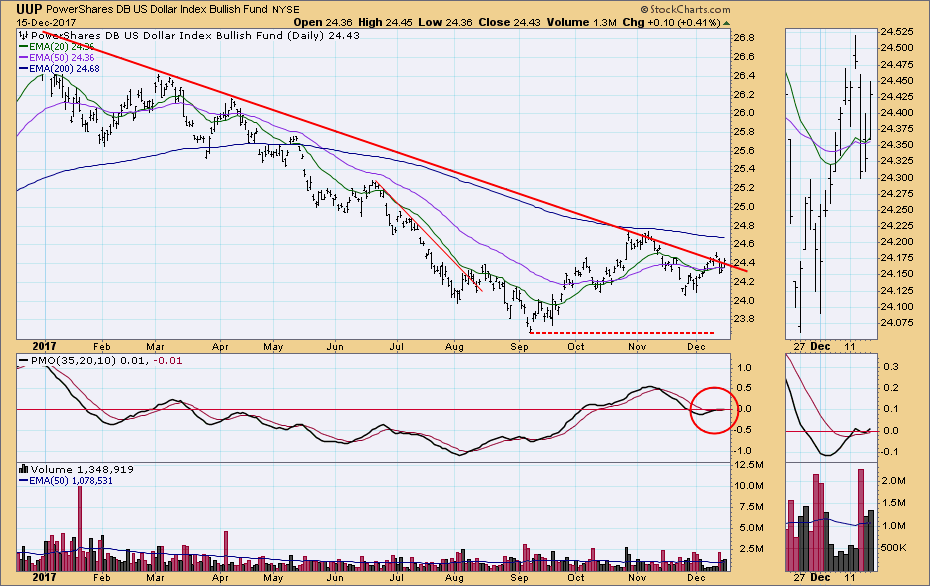Click the PowerShares Daily 24.43 chart legend
930x586 pixels.
[190, 36]
